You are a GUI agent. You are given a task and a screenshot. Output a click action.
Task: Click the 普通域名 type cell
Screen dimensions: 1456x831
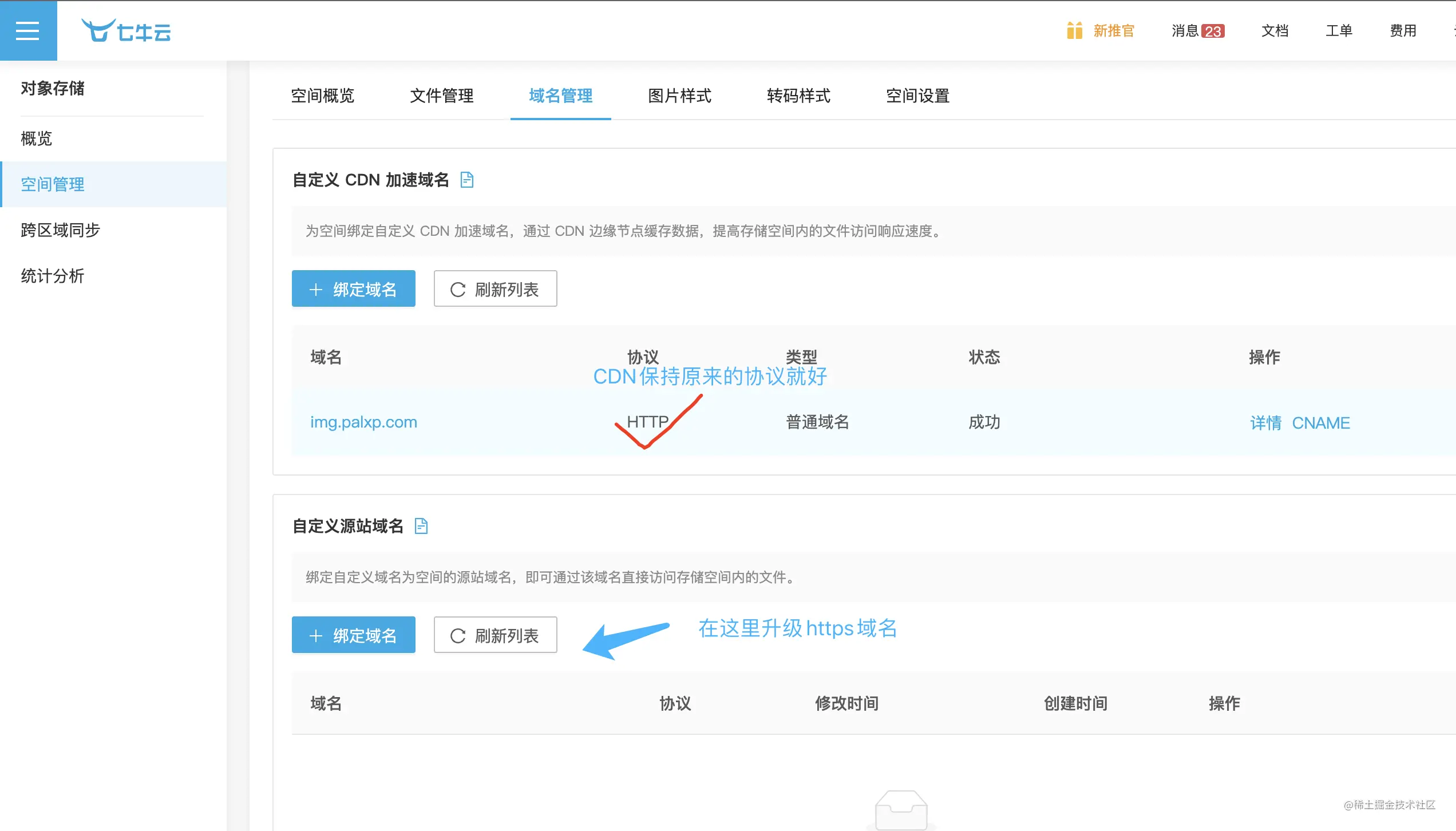tap(817, 422)
